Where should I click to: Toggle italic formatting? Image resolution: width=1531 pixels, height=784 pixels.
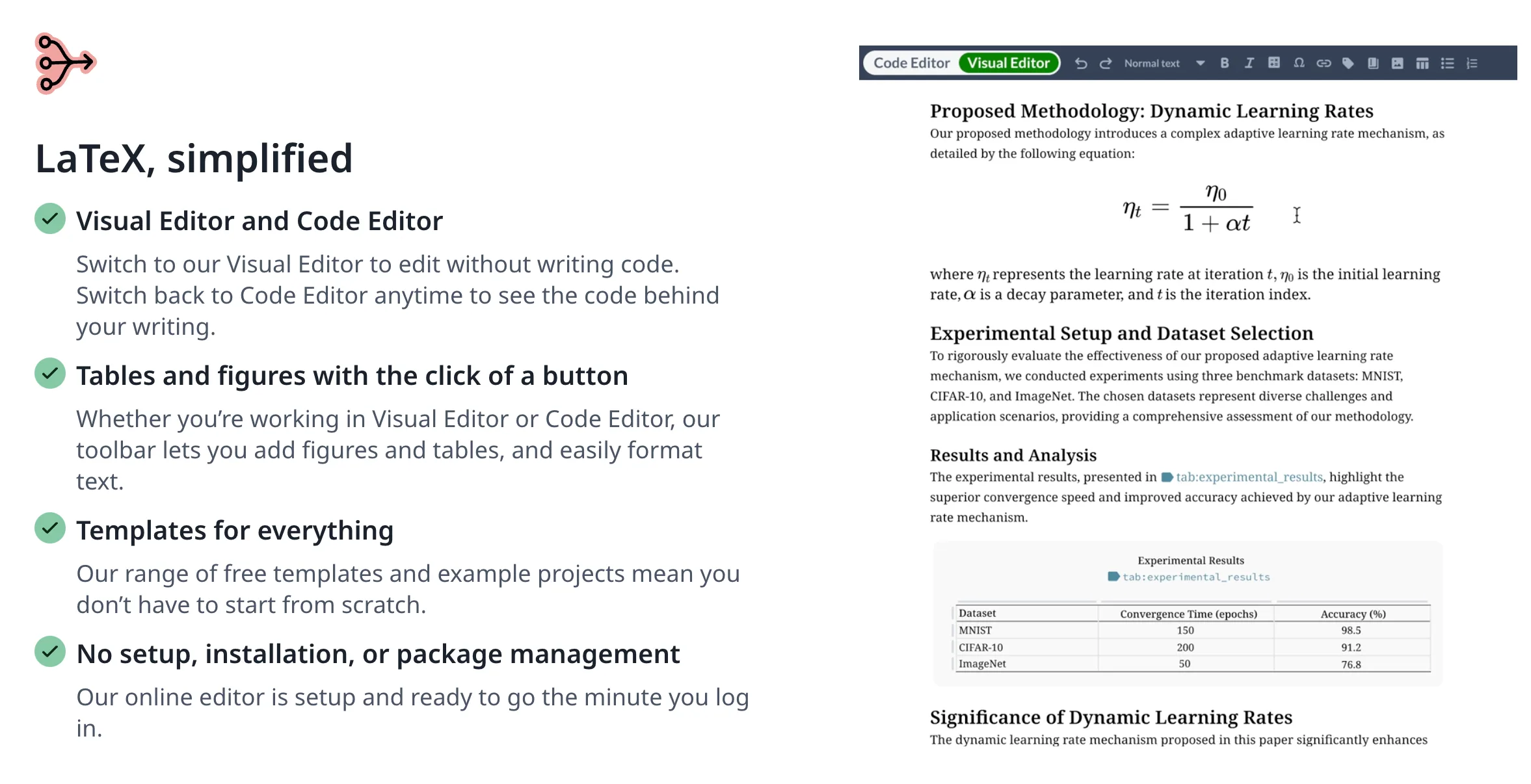point(1249,62)
